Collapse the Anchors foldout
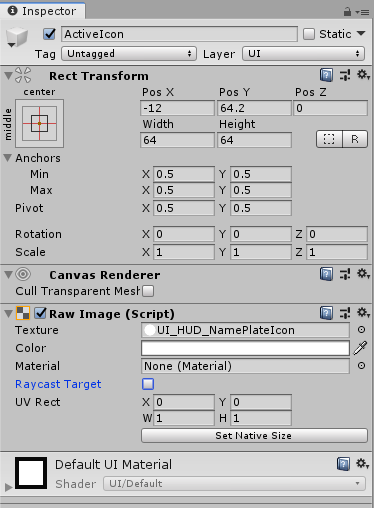 pos(8,158)
